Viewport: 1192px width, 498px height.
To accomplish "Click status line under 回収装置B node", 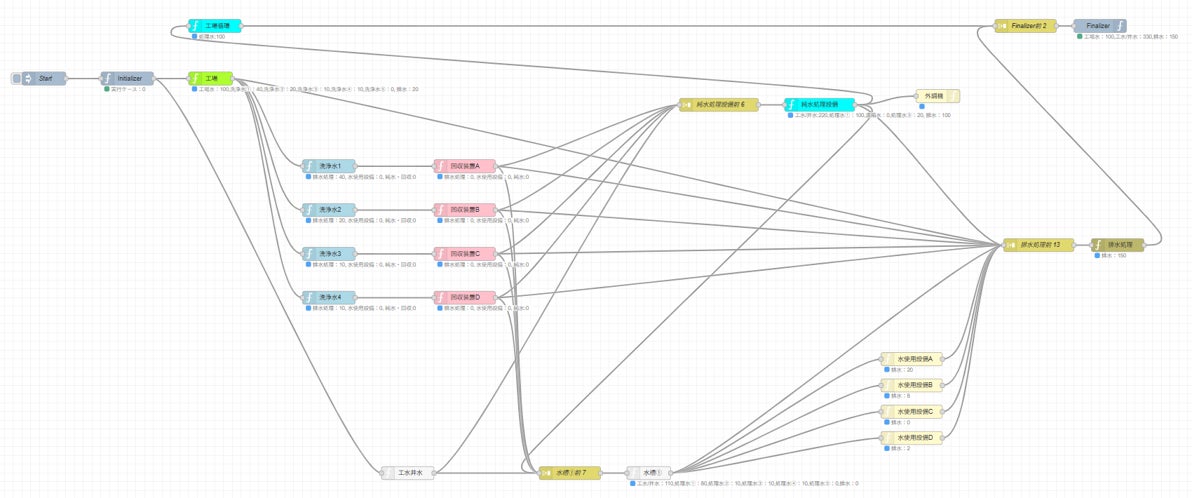I will (x=483, y=220).
